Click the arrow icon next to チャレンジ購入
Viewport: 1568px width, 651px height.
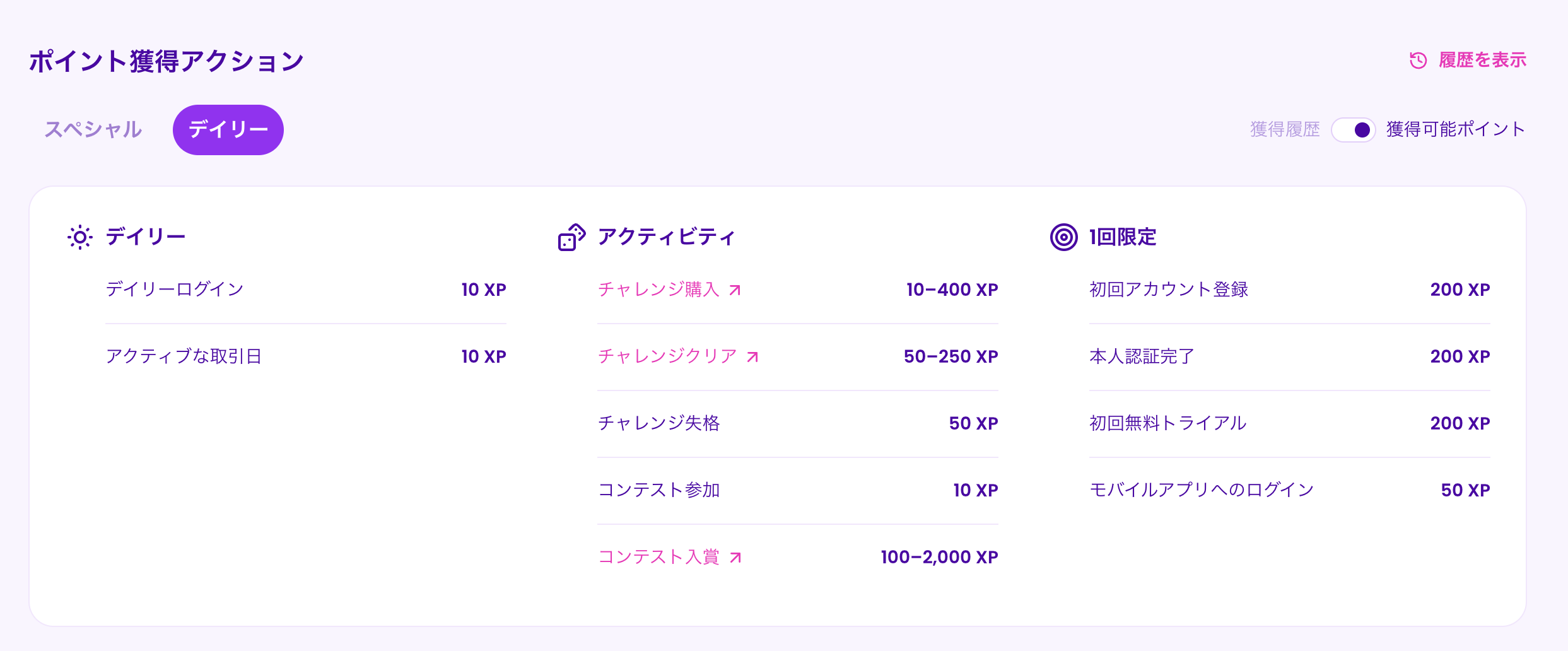pyautogui.click(x=735, y=290)
